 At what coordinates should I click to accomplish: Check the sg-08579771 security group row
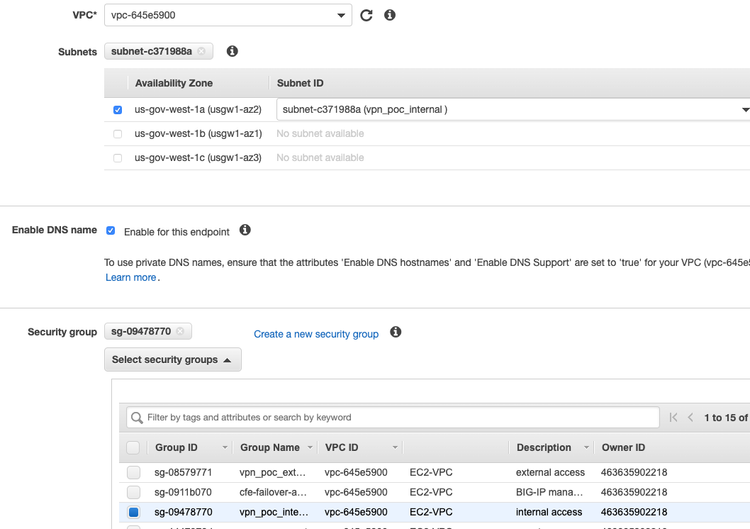pos(134,472)
